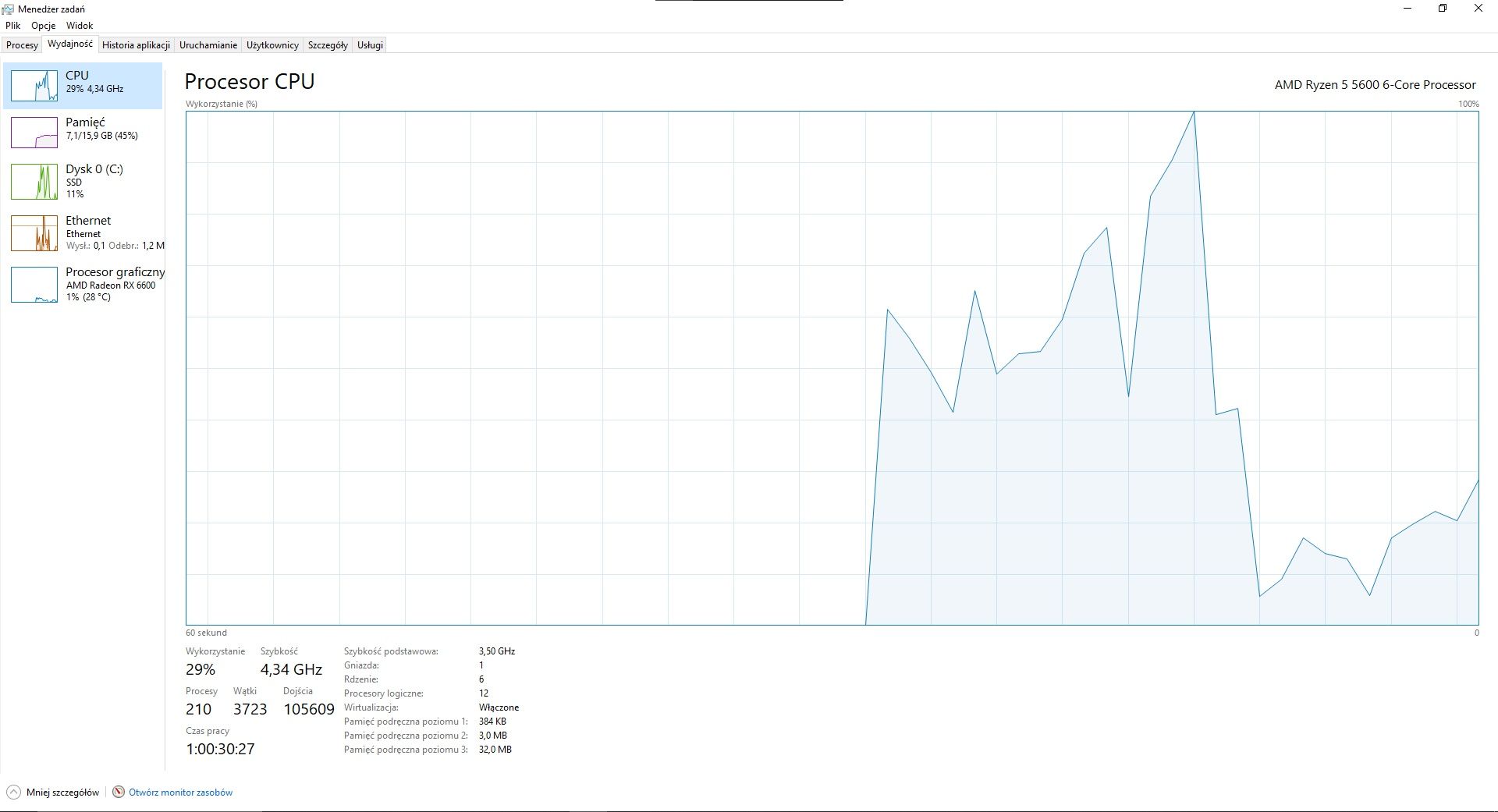Screen dimensions: 1498x812
Task: Open the Otwórz monitor zasobów link
Action: click(x=180, y=792)
